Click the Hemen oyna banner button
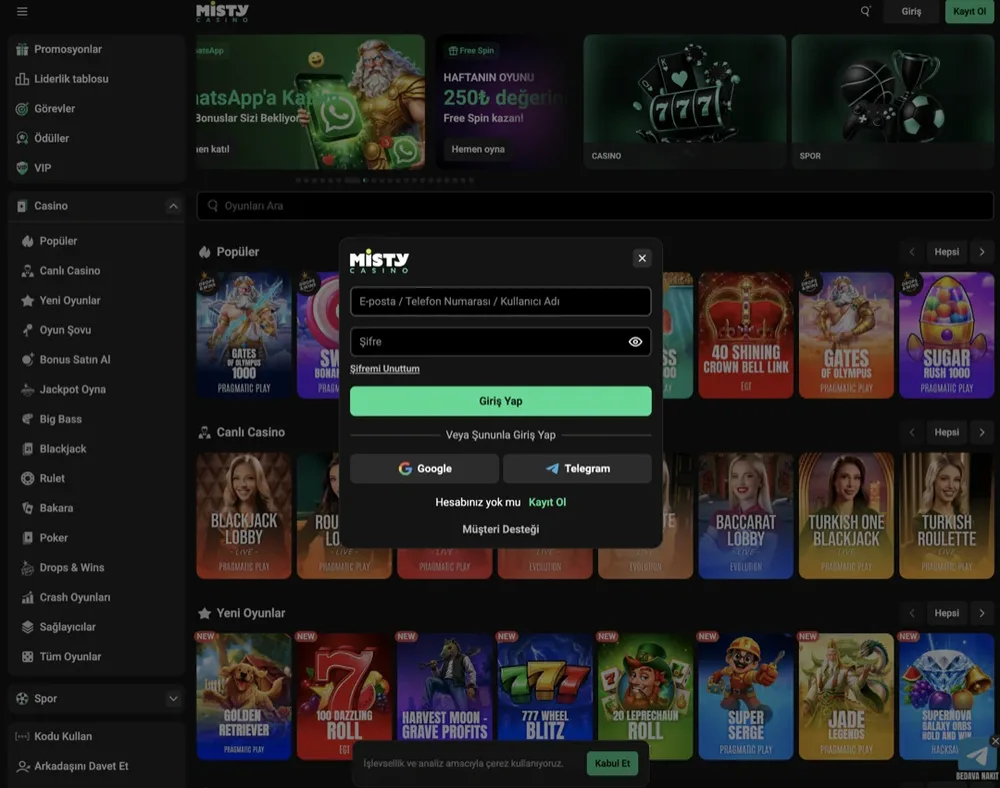Image resolution: width=1000 pixels, height=788 pixels. point(478,149)
